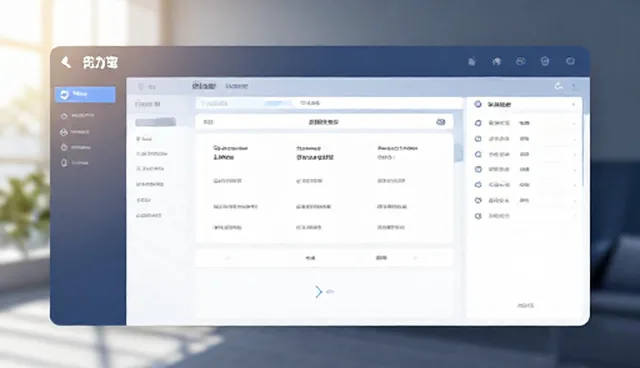Image resolution: width=640 pixels, height=368 pixels.
Task: Open the vertical dots menu beside the reply arrow
Action: coord(574,86)
